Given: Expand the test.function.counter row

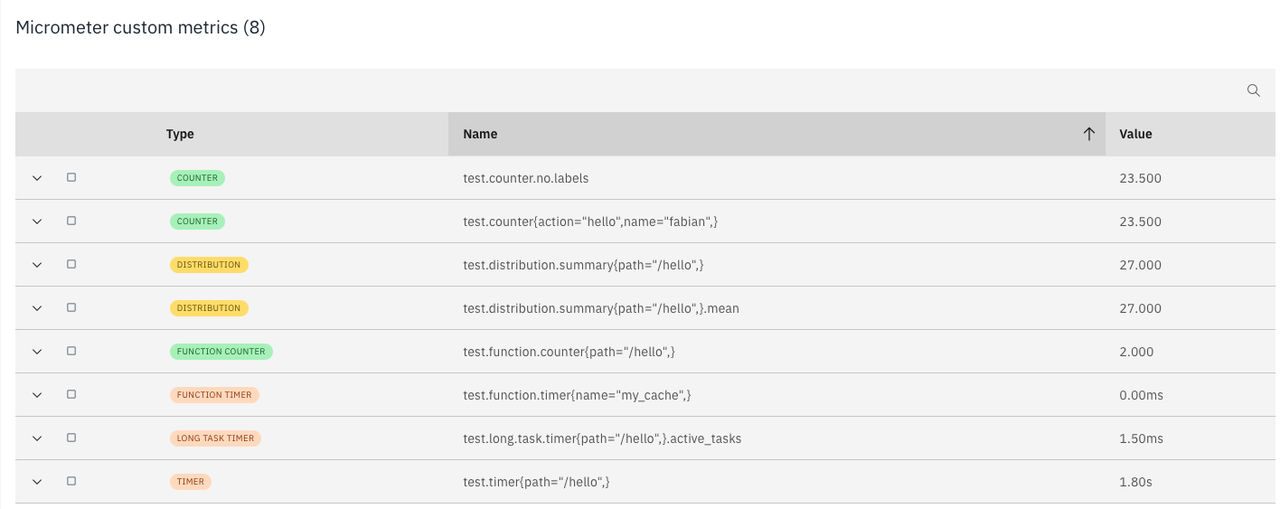Looking at the screenshot, I should pos(37,351).
